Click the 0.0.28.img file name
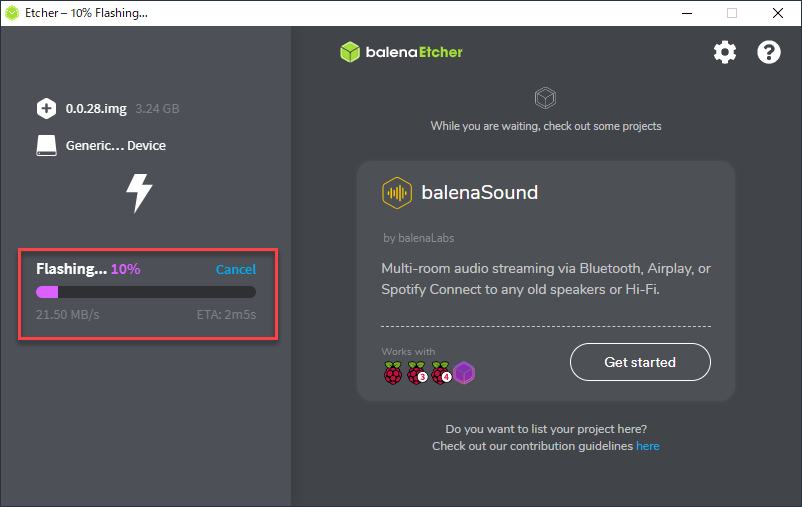 [96, 108]
